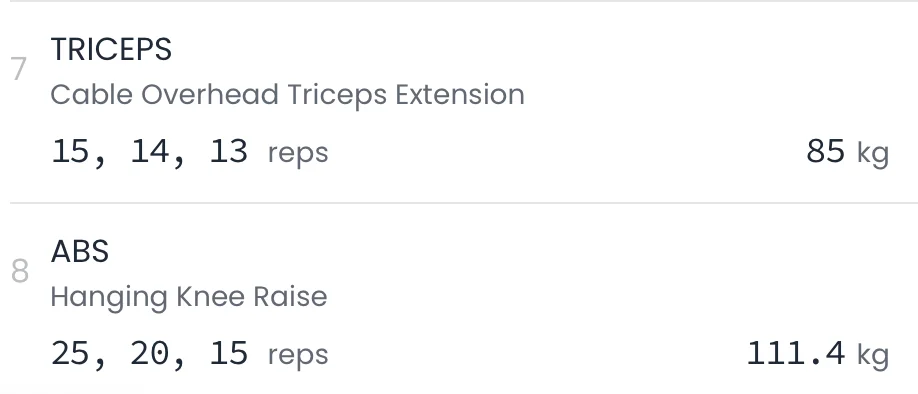Click the reps label under Triceps Extension
Screen dimensions: 918x394
[298, 154]
